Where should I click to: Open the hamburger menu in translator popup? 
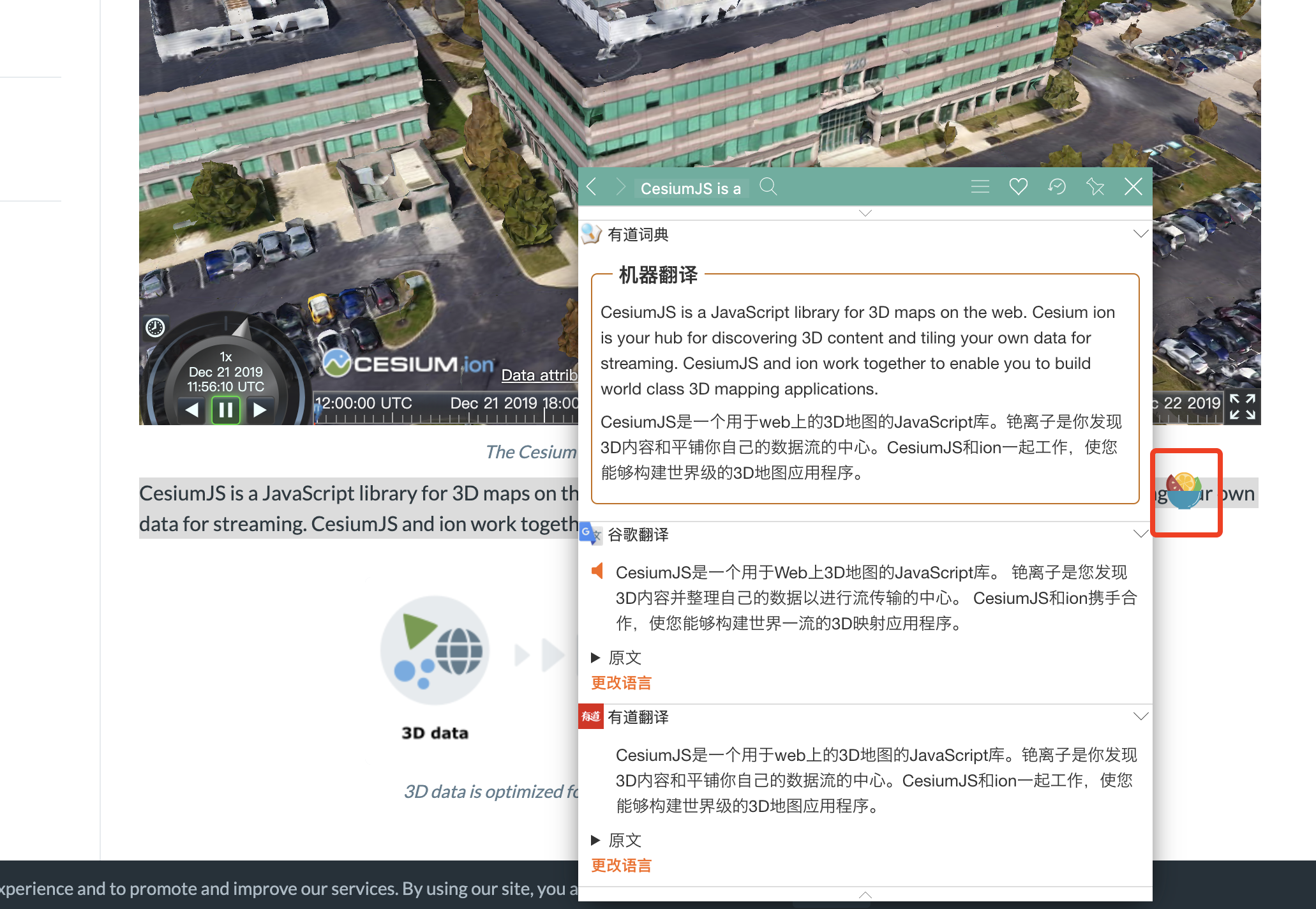(980, 187)
